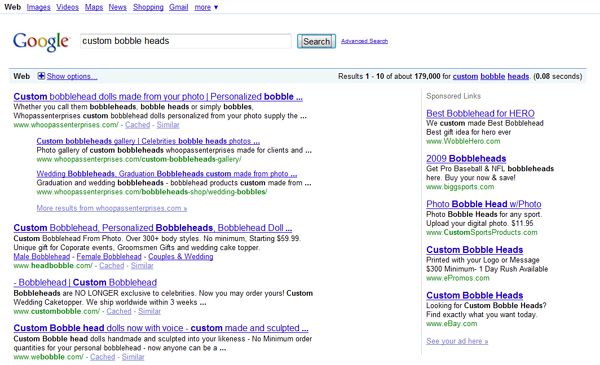This screenshot has width=600, height=365.
Task: Focus the search query input field
Action: tap(186, 41)
